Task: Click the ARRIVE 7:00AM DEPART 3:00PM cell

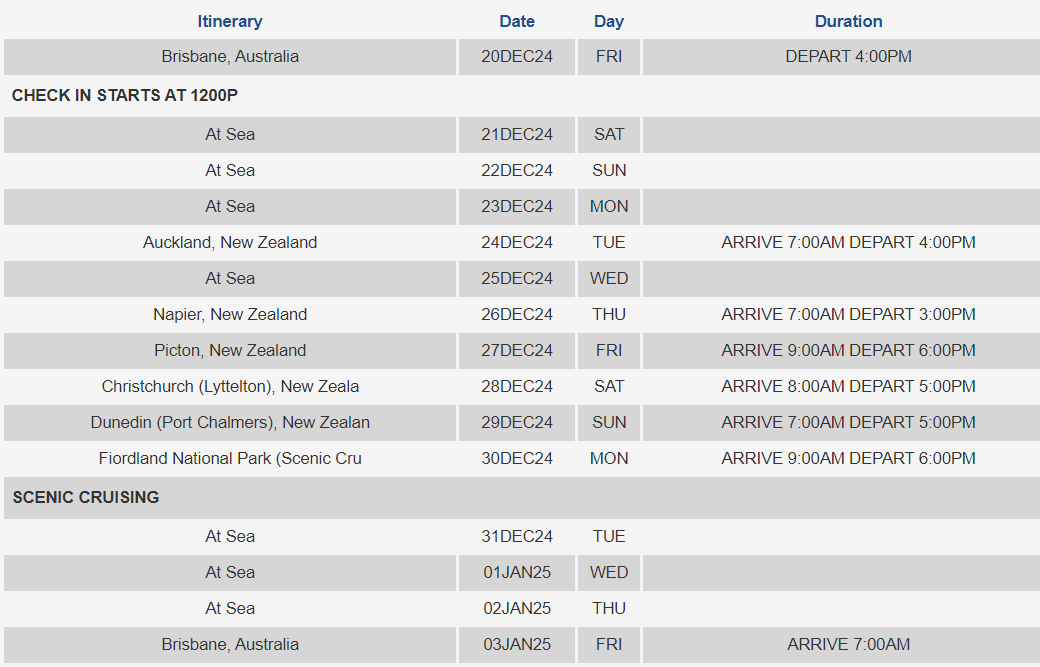Action: pos(848,314)
